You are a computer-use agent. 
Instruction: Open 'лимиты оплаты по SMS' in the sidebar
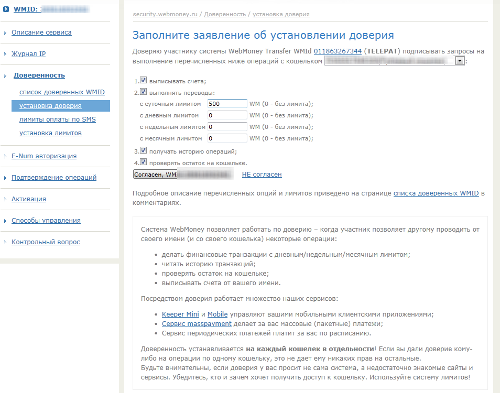[57, 119]
